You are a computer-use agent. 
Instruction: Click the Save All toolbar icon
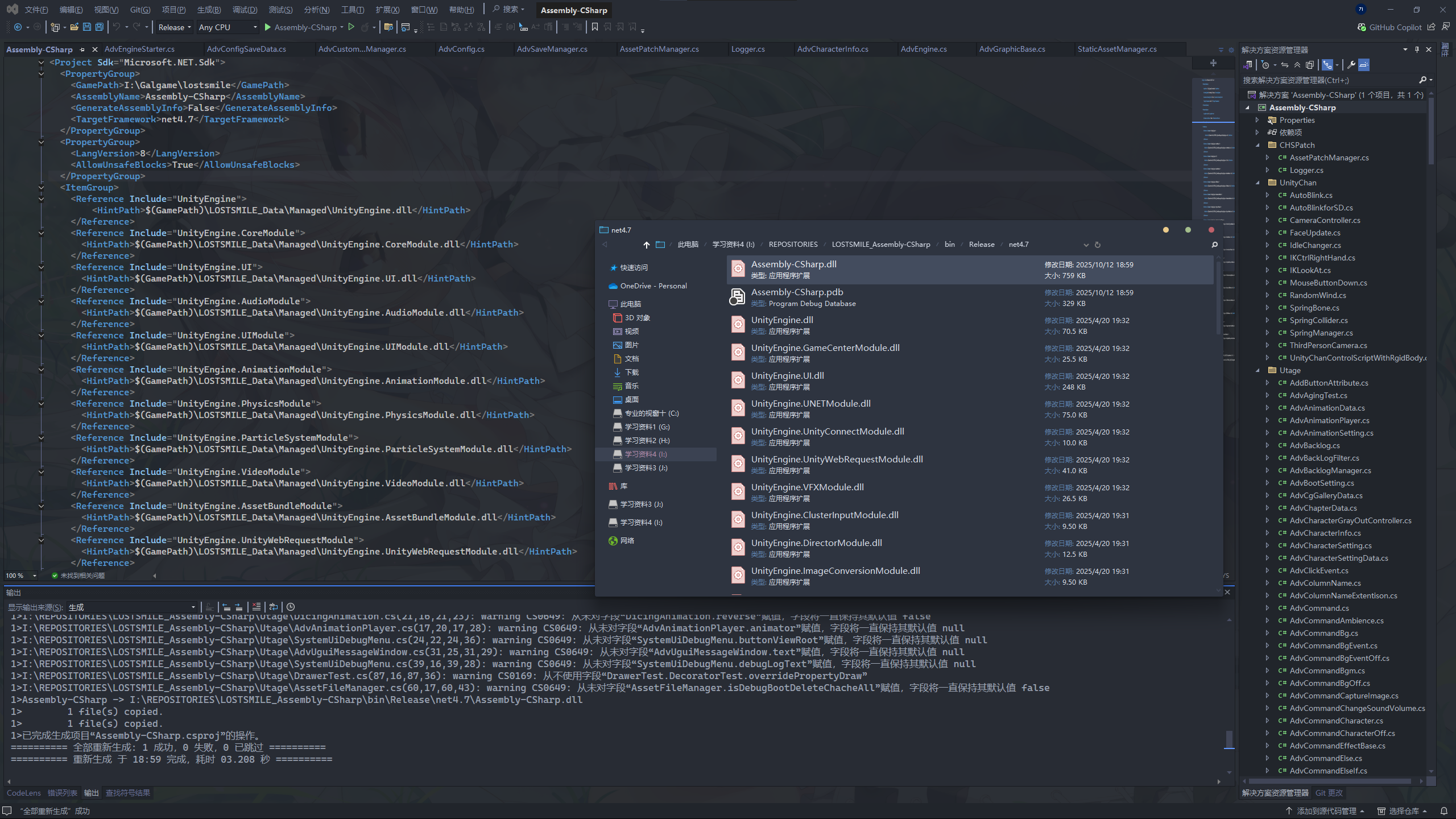(x=100, y=27)
